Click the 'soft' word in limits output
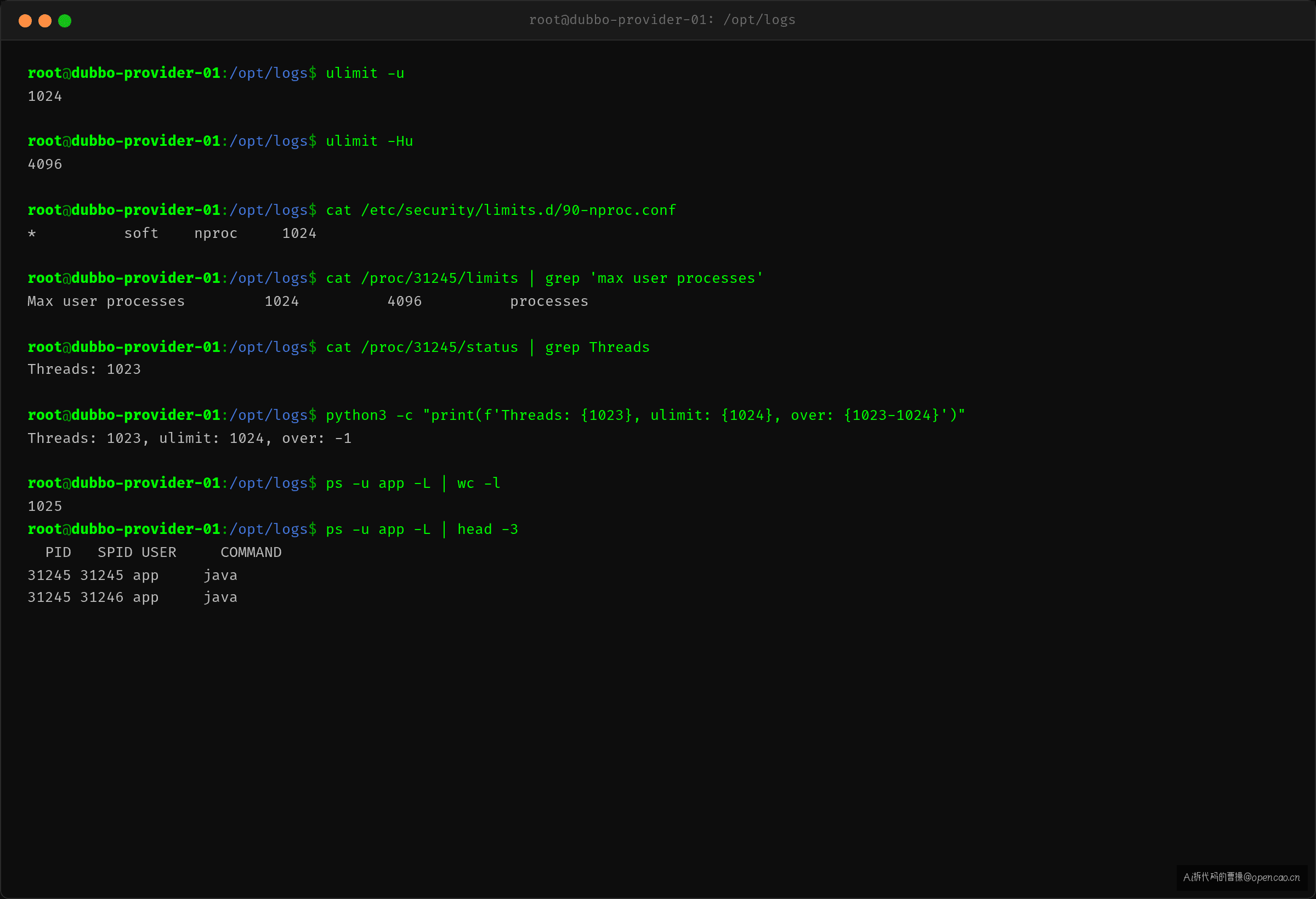 [141, 233]
